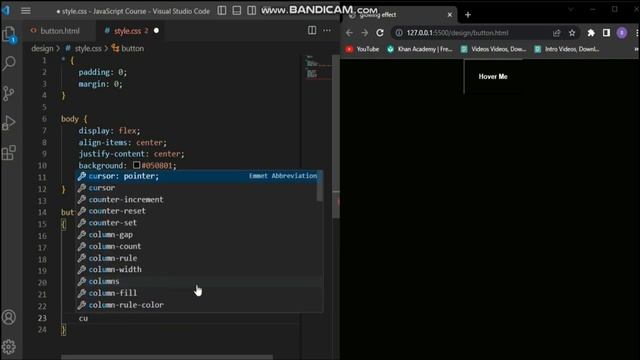Select the 'column-count' suggestion

click(x=198, y=247)
